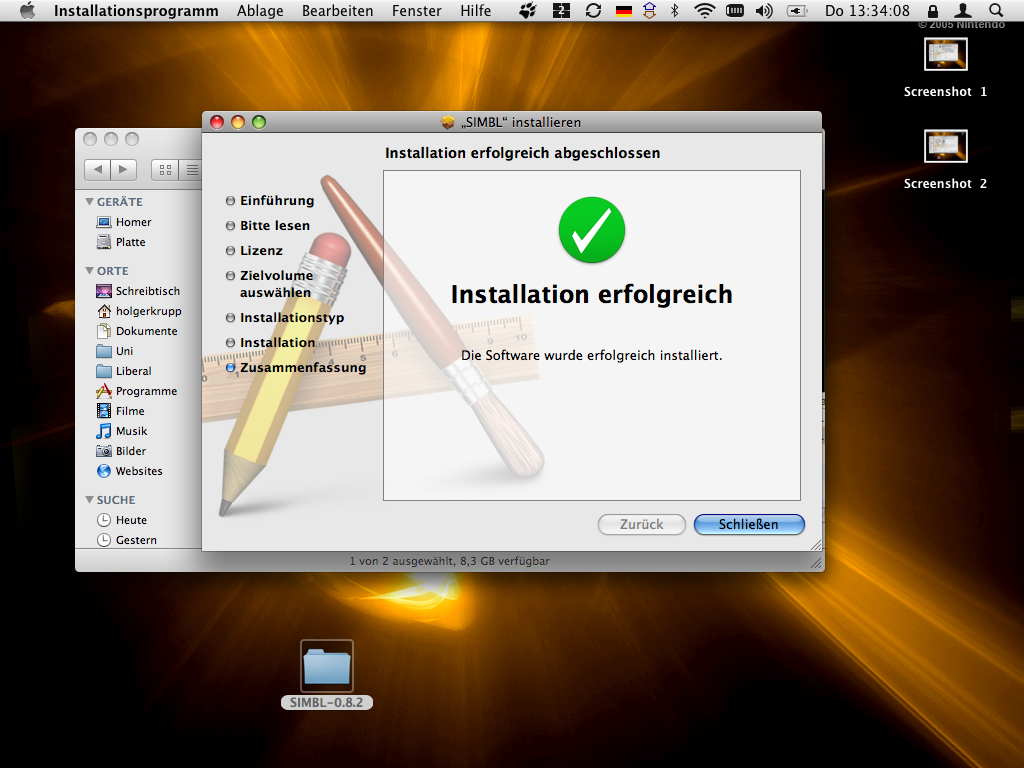Open Liberal folder in Finder sidebar
Image resolution: width=1024 pixels, height=768 pixels.
click(x=124, y=371)
